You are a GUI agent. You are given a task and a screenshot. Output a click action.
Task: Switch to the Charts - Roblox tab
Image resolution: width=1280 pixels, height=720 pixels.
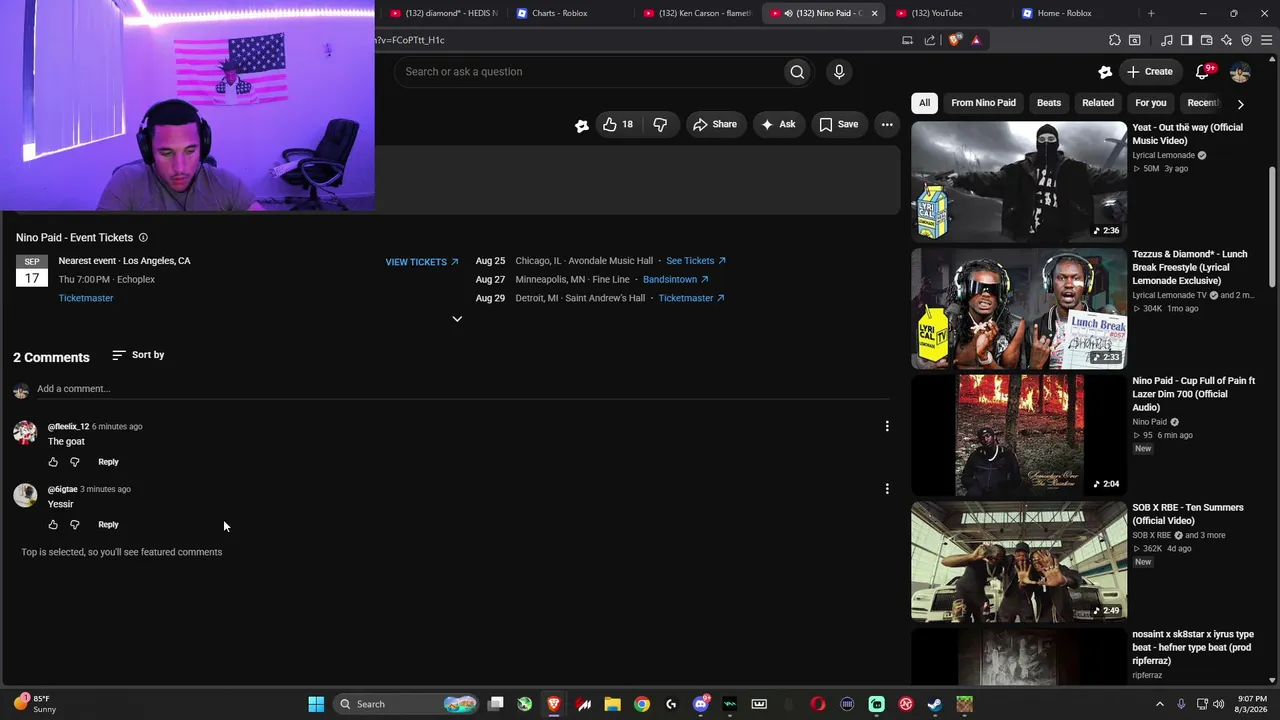[x=567, y=13]
